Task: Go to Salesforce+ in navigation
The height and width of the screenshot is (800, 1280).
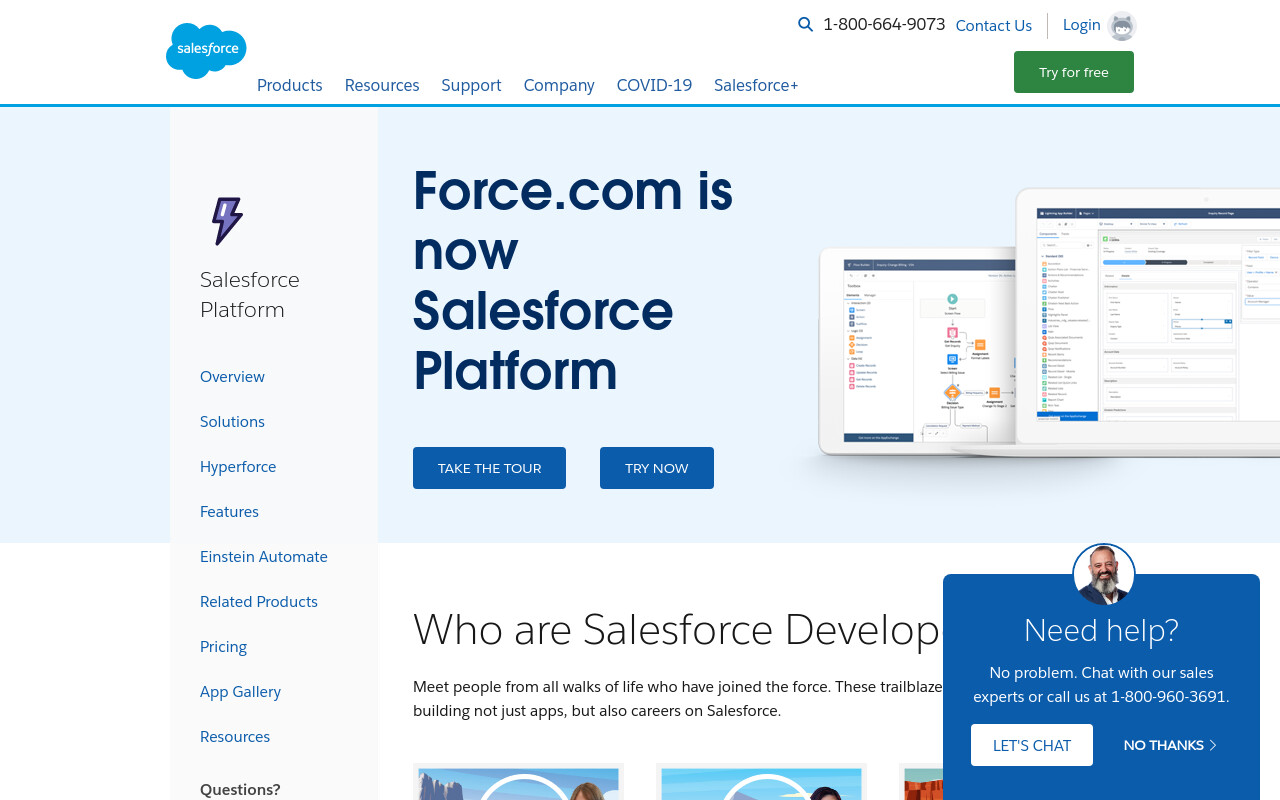Action: [x=756, y=85]
